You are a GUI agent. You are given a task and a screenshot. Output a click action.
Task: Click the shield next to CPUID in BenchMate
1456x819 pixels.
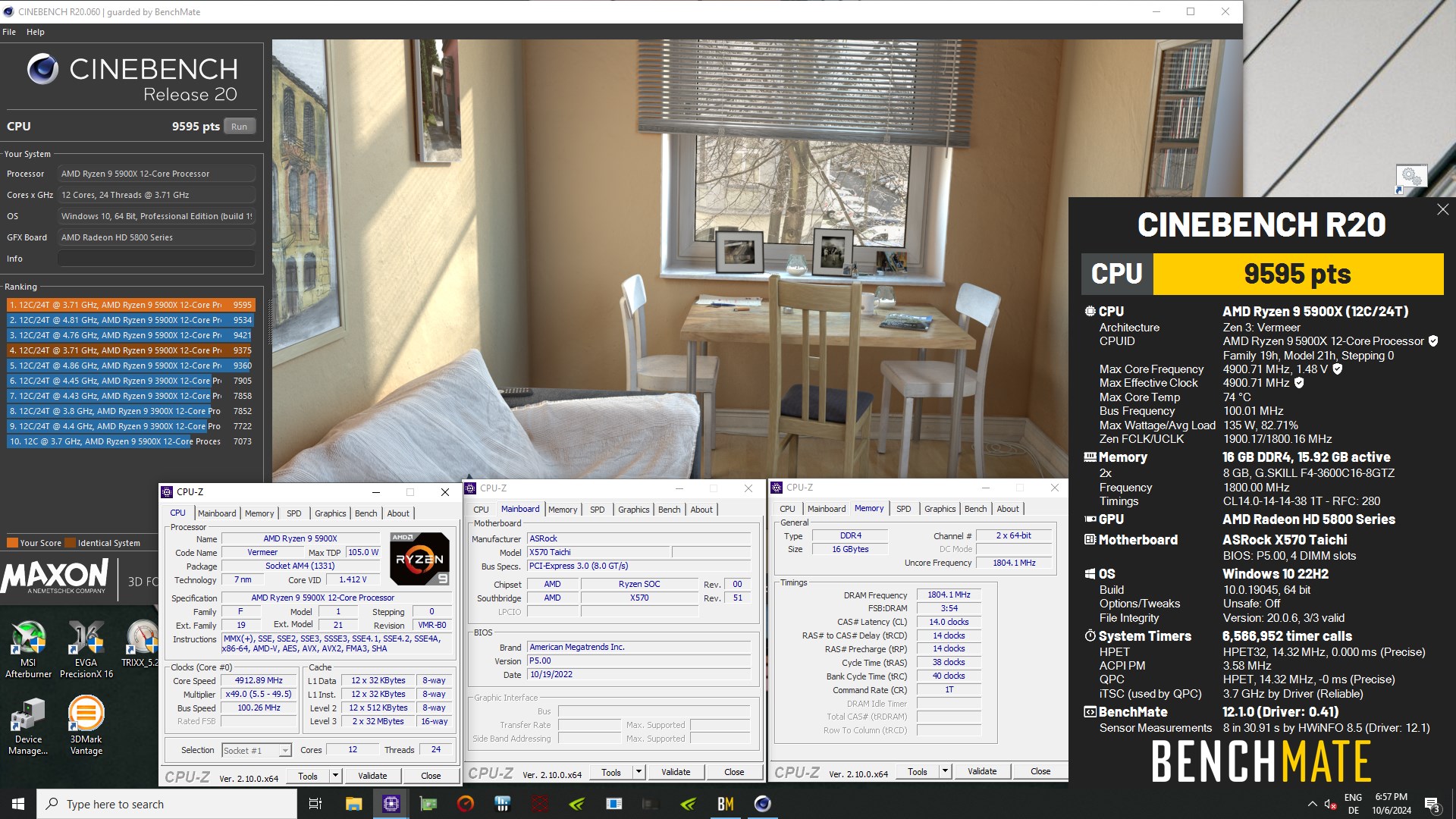click(x=1433, y=341)
